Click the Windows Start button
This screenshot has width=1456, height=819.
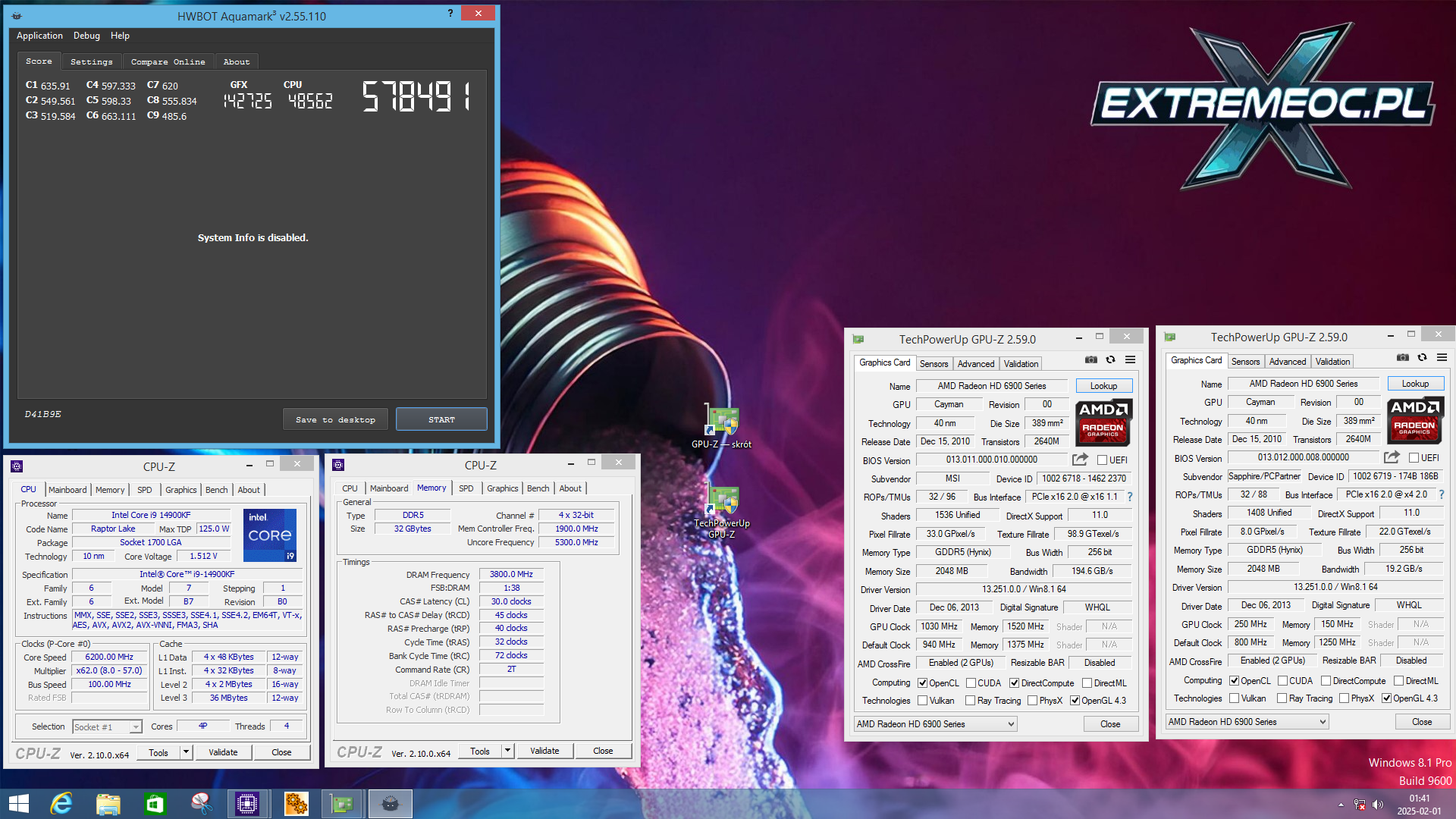[19, 804]
